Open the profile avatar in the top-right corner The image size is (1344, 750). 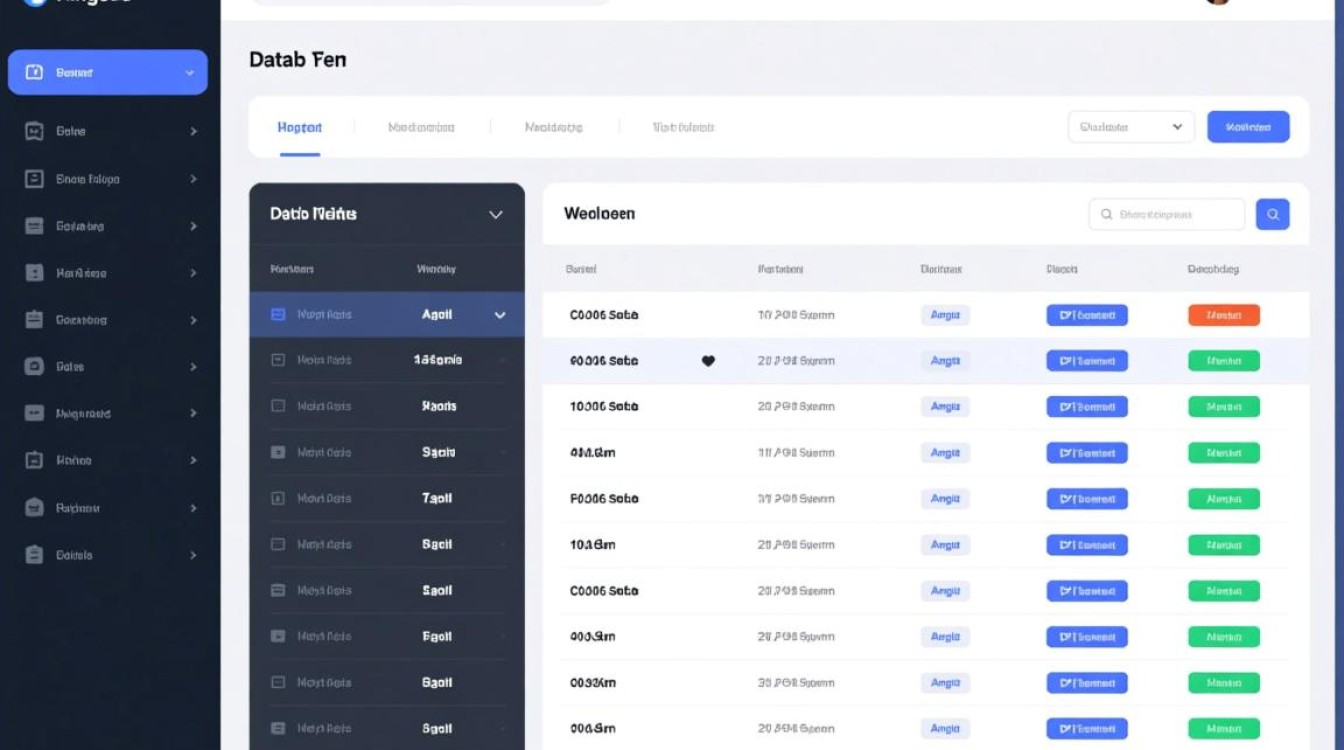coord(1218,2)
